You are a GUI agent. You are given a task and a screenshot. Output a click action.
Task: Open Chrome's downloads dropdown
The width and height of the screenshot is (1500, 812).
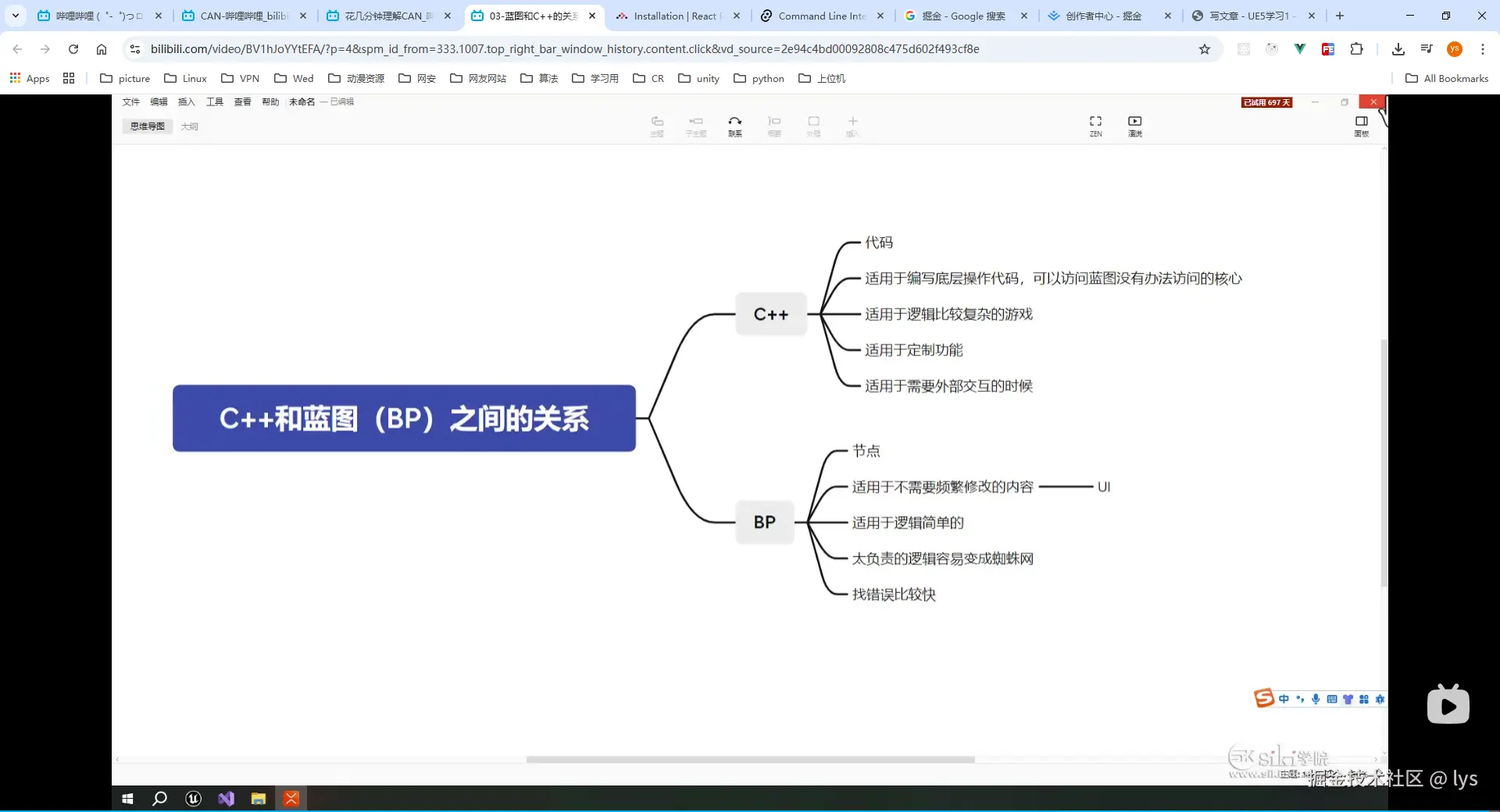1398,48
